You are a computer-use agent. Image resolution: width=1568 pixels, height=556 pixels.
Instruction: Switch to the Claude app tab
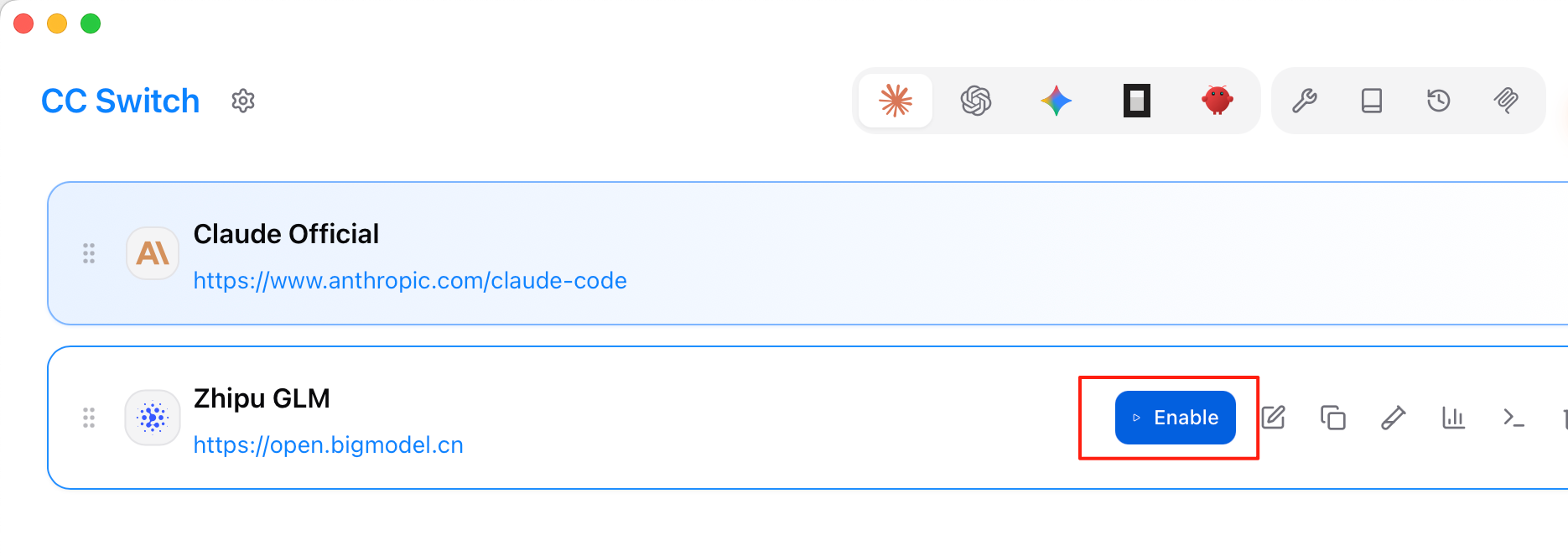click(x=896, y=101)
